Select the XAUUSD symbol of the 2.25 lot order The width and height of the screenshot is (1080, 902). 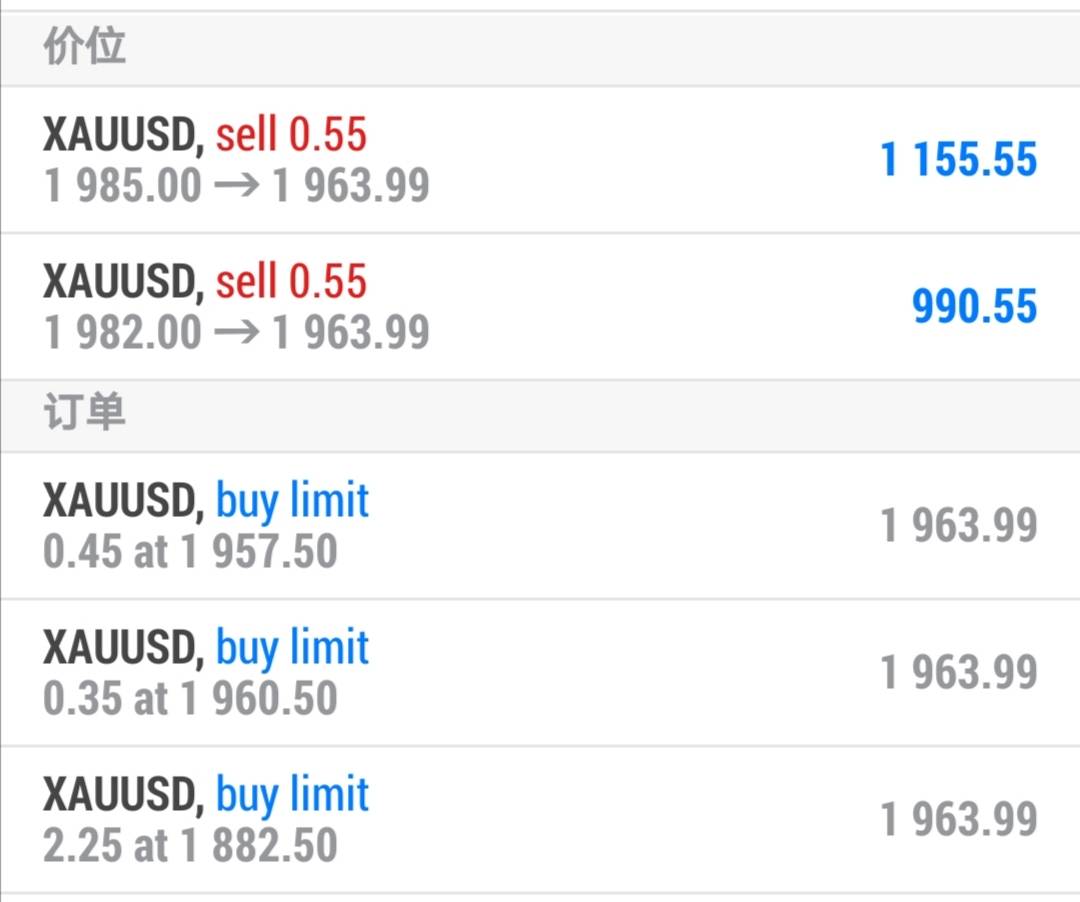click(x=122, y=795)
